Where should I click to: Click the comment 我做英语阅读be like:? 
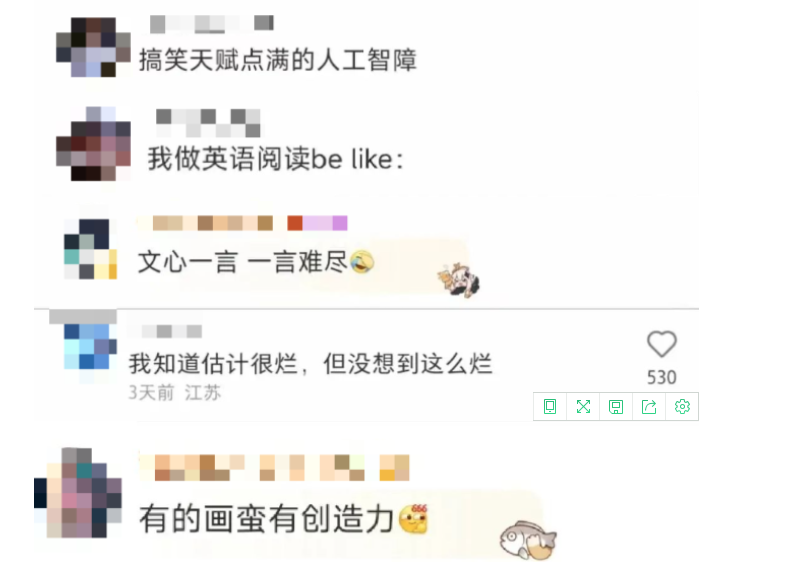click(x=275, y=159)
